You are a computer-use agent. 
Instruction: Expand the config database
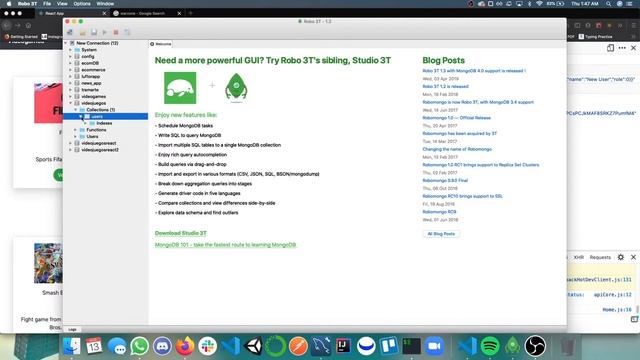71,56
